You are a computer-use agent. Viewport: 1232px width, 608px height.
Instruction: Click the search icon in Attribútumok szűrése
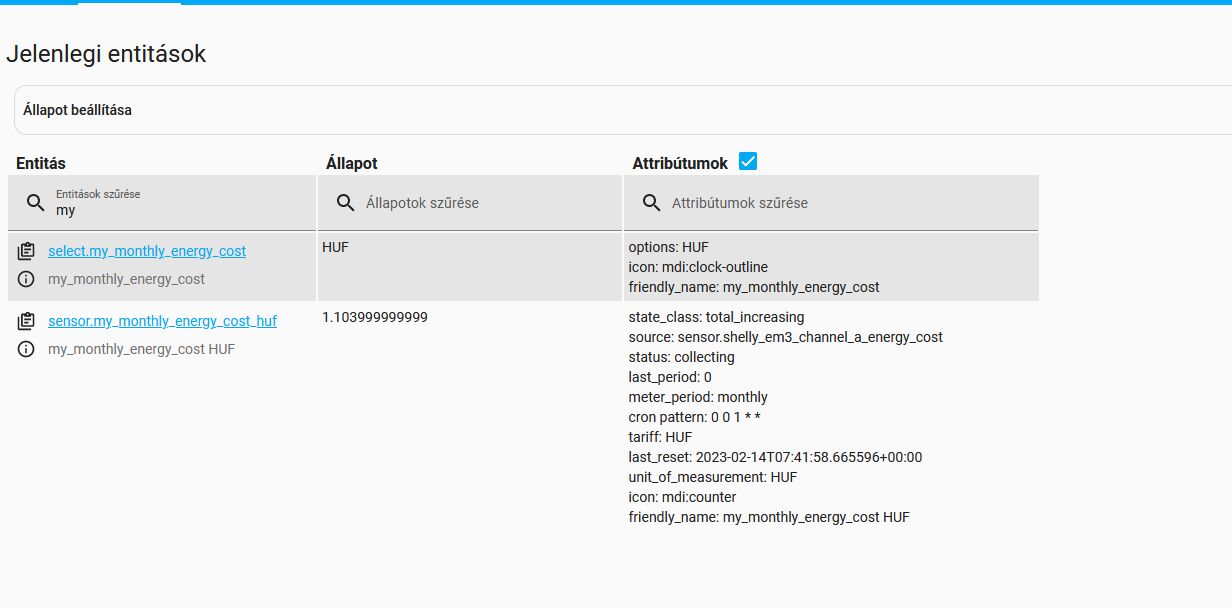tap(651, 203)
